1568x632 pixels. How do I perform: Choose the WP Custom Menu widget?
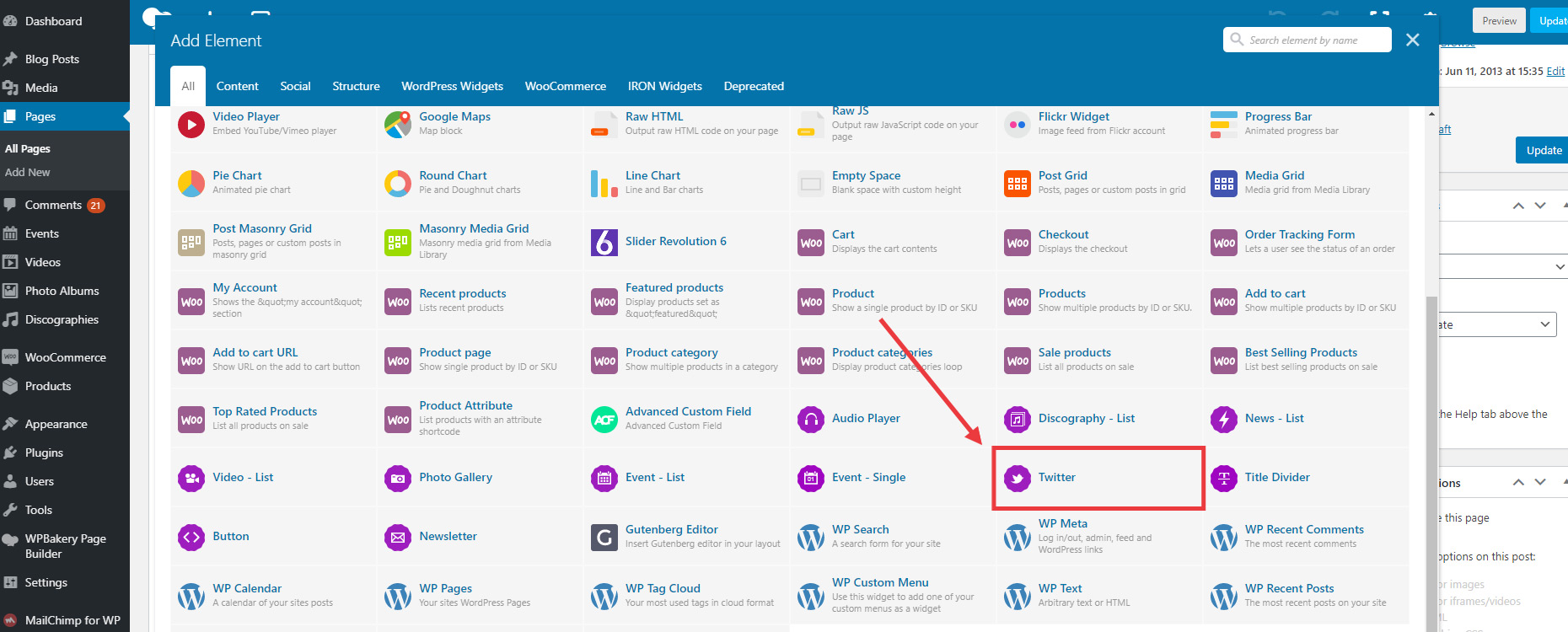[x=894, y=595]
